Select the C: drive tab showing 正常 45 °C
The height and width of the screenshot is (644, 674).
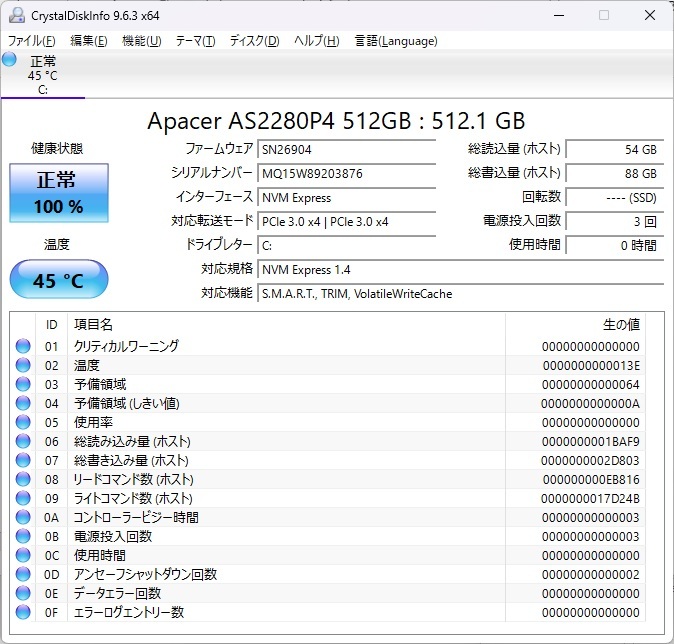43,75
